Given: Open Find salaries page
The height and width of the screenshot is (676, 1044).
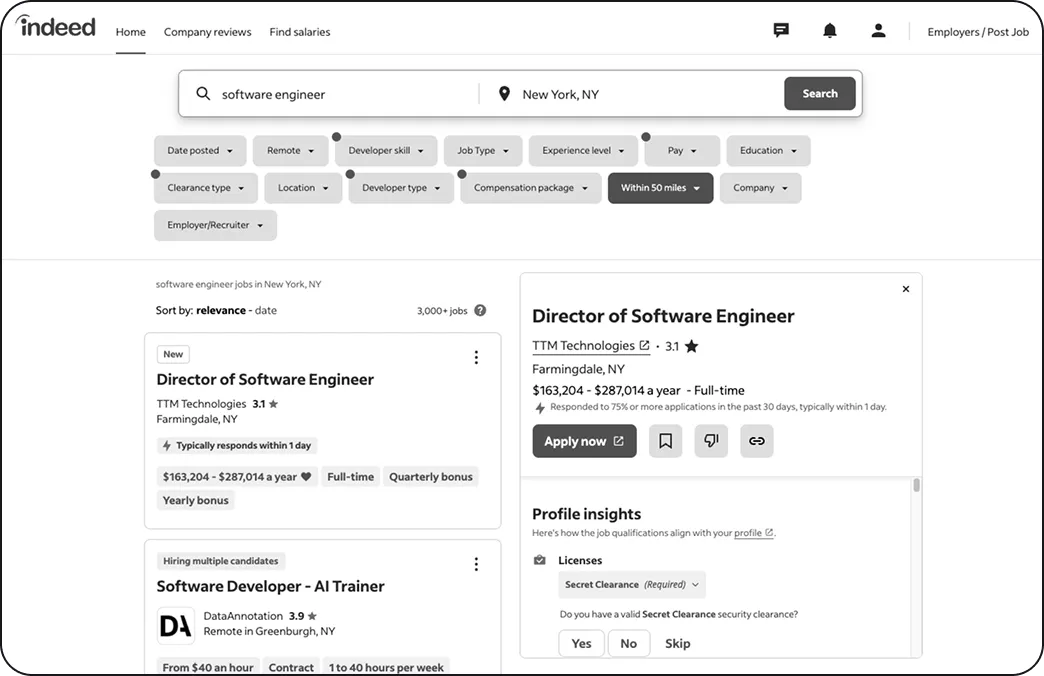Looking at the screenshot, I should pos(300,32).
